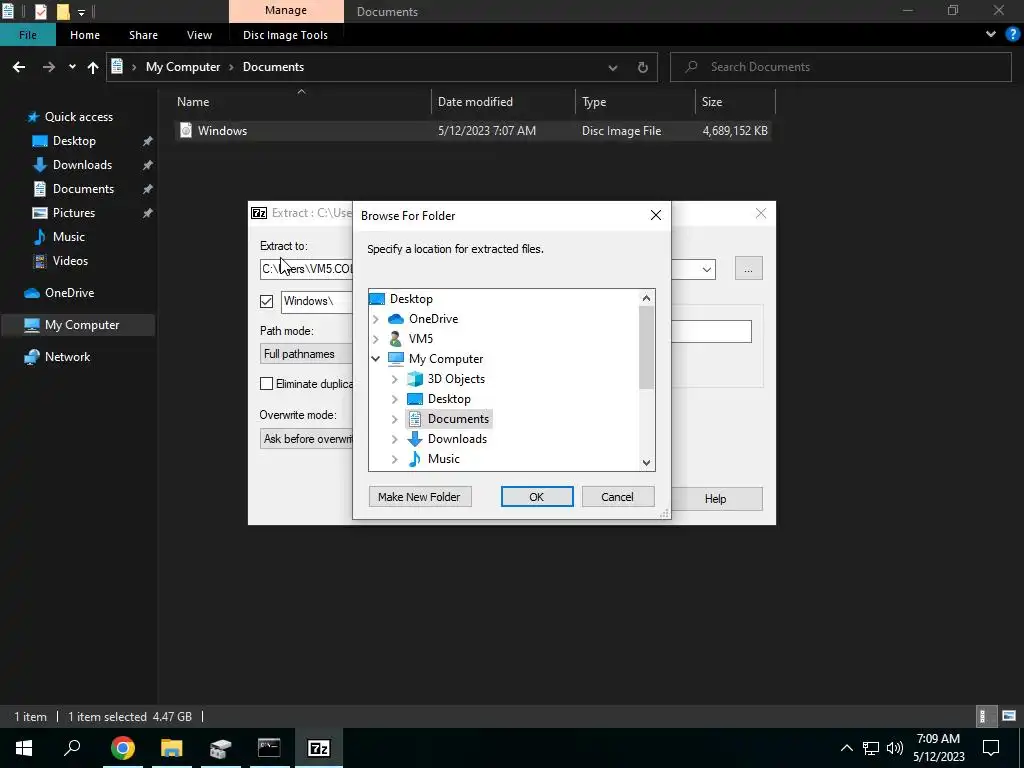Click the folder tree scrollbar thumb
The image size is (1024, 768).
click(646, 347)
